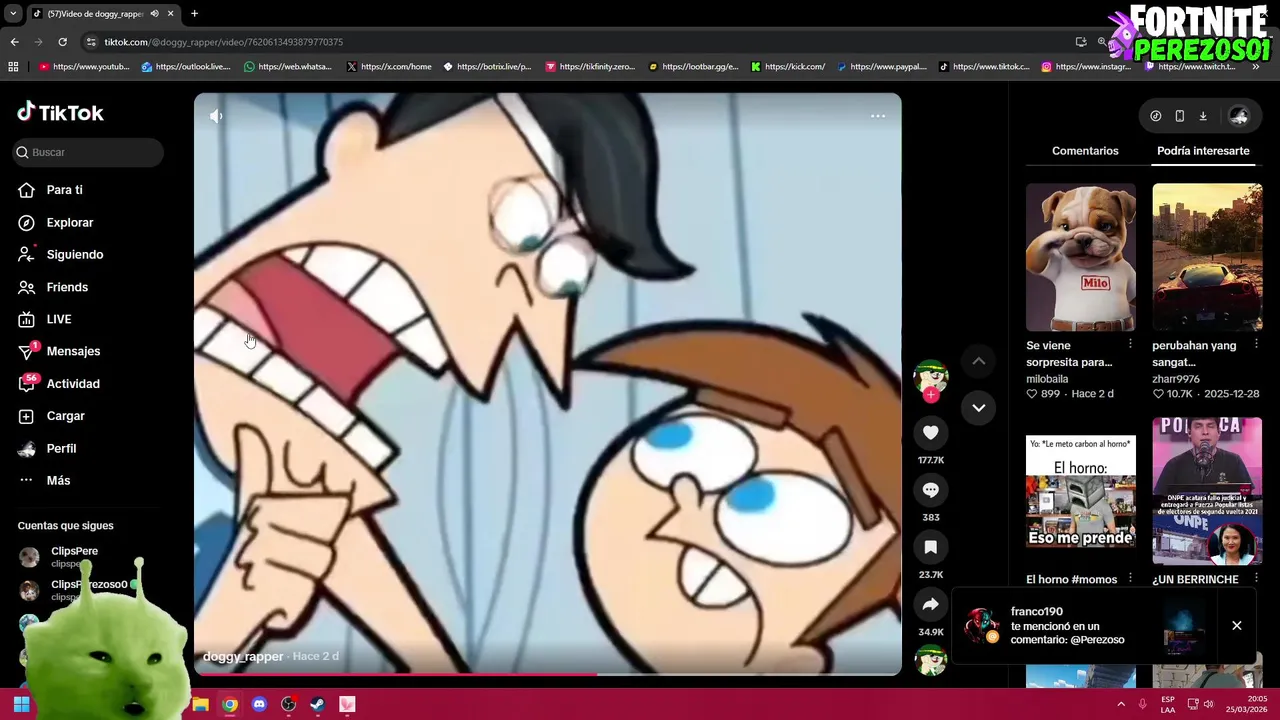Image resolution: width=1280 pixels, height=720 pixels.
Task: Show hidden system tray icons
Action: click(1121, 704)
